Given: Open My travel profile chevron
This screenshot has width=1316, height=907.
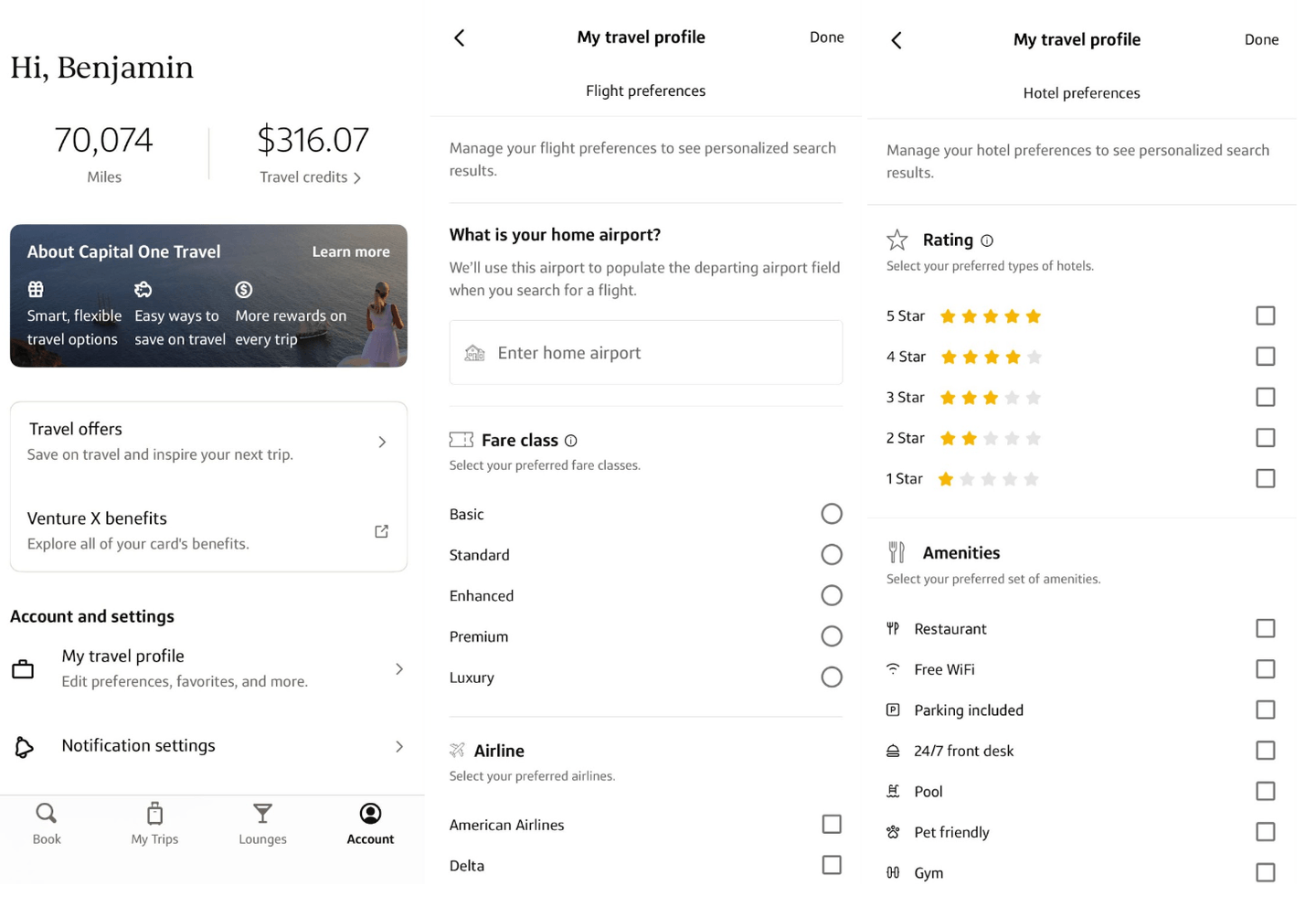Looking at the screenshot, I should point(398,669).
